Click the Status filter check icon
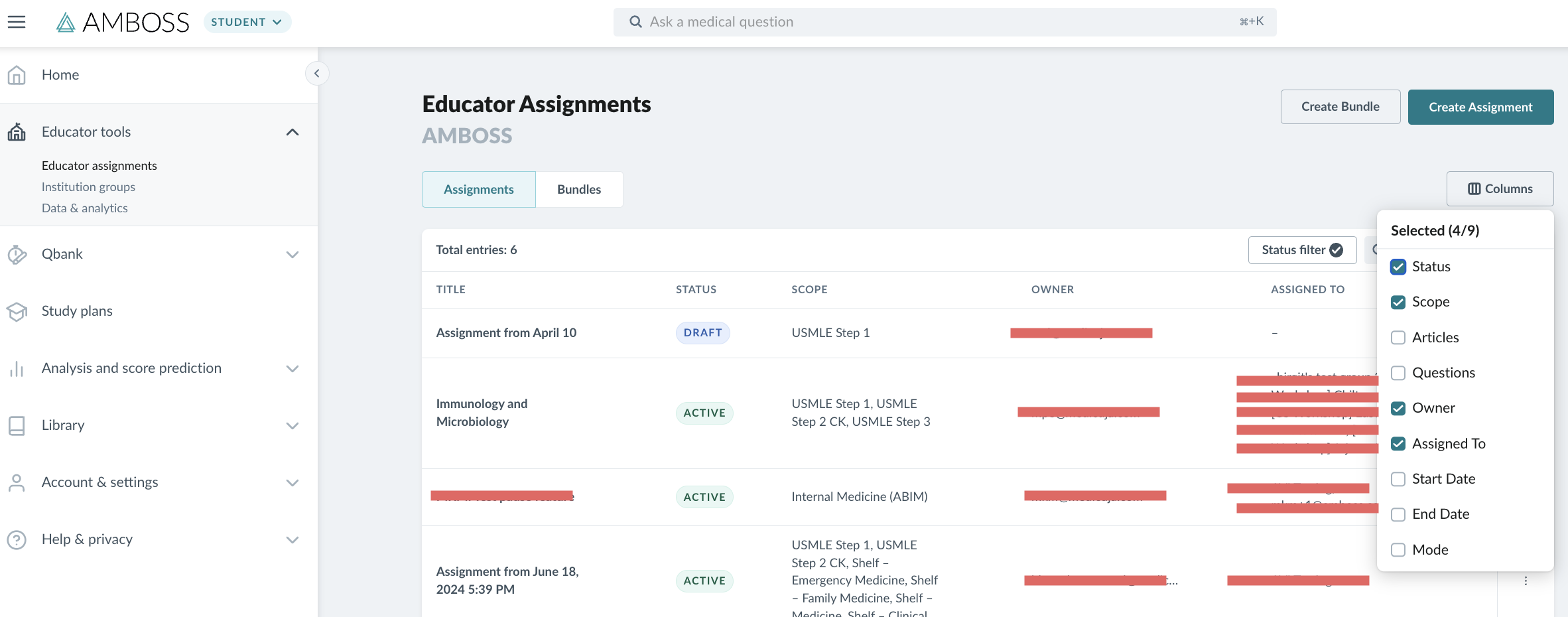 [1337, 250]
